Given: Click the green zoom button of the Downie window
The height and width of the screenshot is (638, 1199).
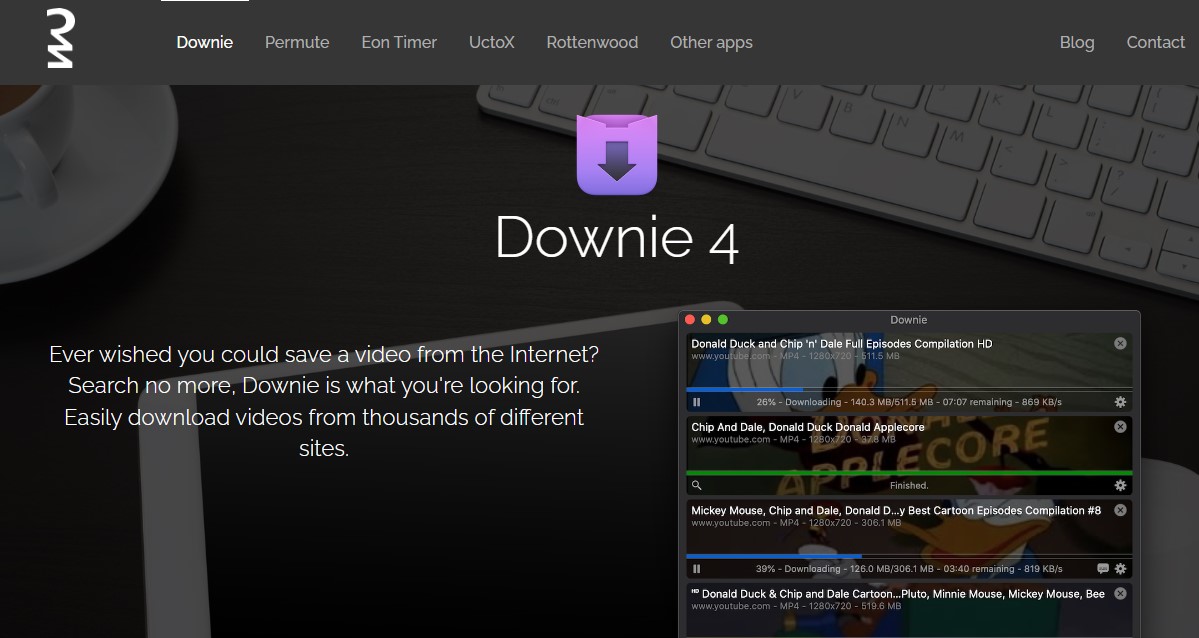Looking at the screenshot, I should pyautogui.click(x=723, y=320).
